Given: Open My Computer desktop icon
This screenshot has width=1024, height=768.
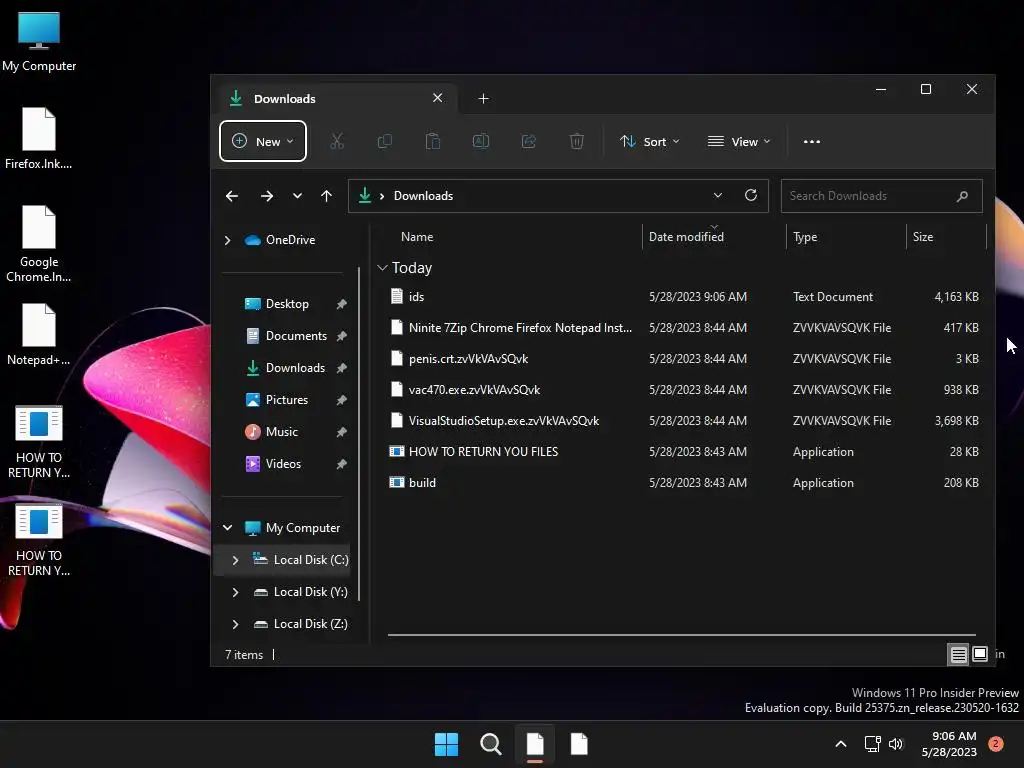Looking at the screenshot, I should (39, 40).
